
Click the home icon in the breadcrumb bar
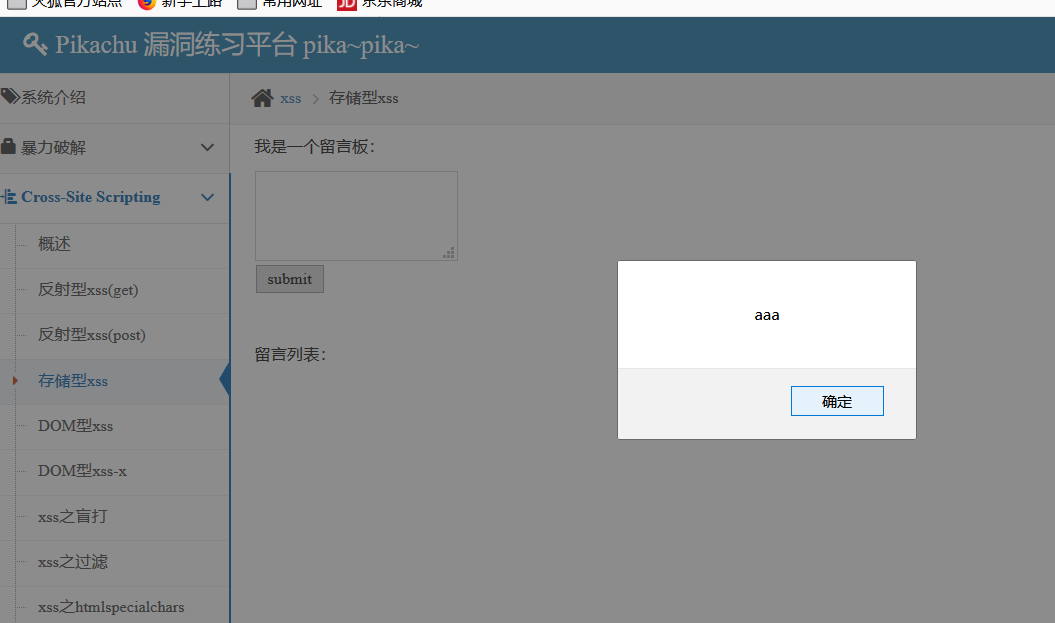click(262, 97)
